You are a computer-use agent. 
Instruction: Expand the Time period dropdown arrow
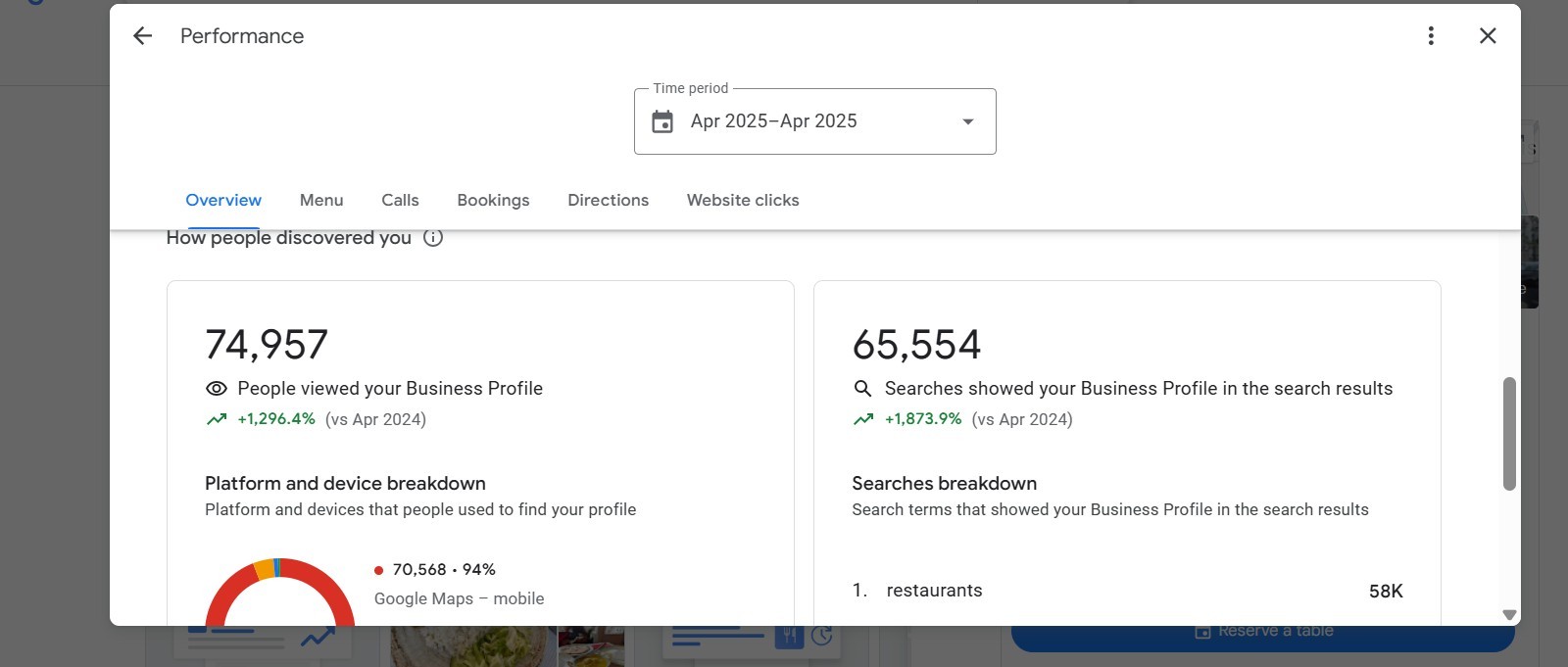pyautogui.click(x=968, y=121)
